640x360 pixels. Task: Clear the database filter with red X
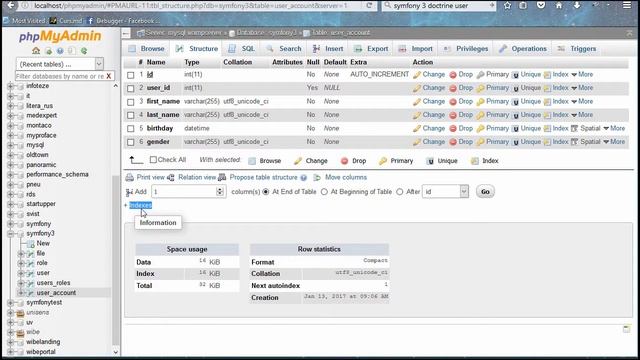click(x=109, y=76)
